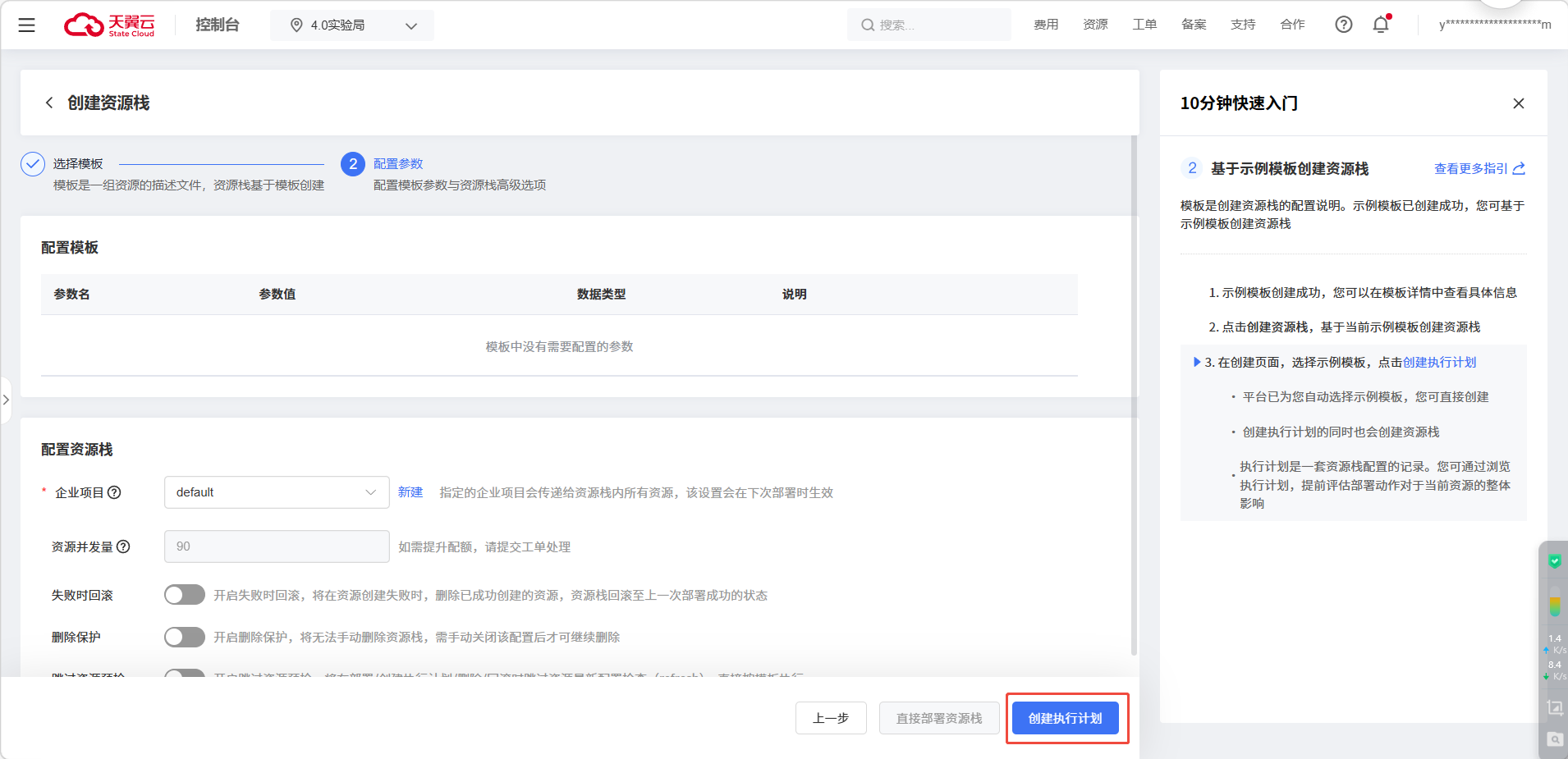Open the help question mark icon
The image size is (1568, 759).
click(x=1343, y=25)
